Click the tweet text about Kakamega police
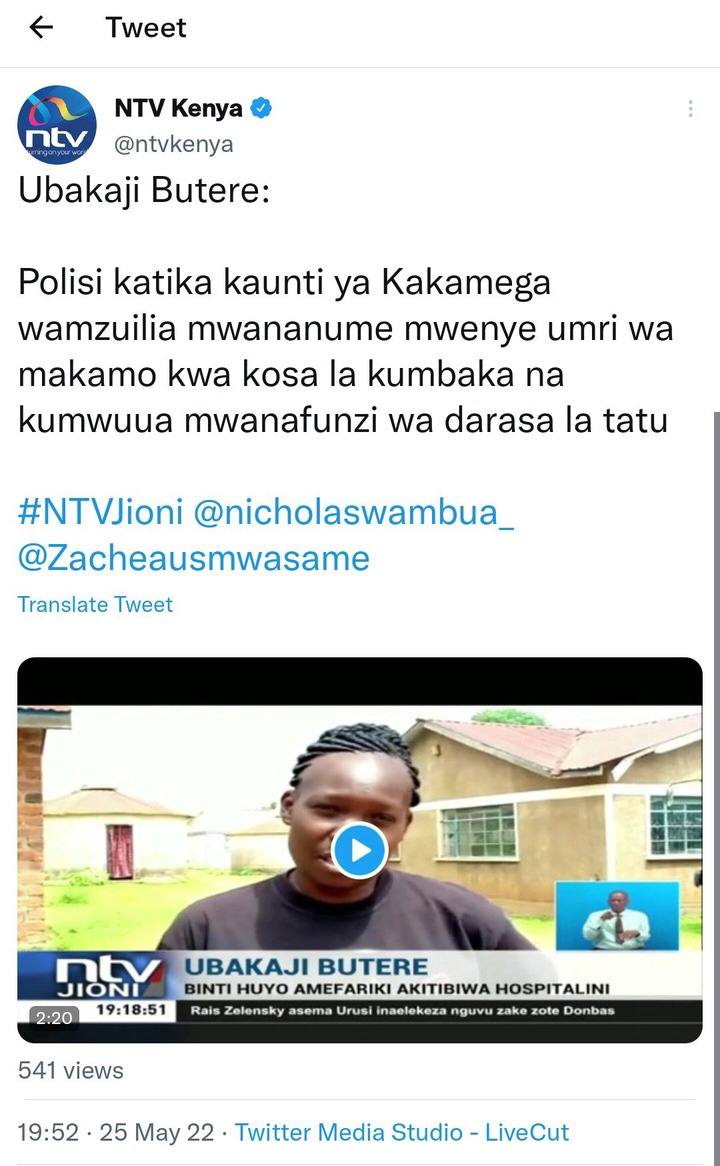Image resolution: width=720 pixels, height=1166 pixels. pos(345,351)
